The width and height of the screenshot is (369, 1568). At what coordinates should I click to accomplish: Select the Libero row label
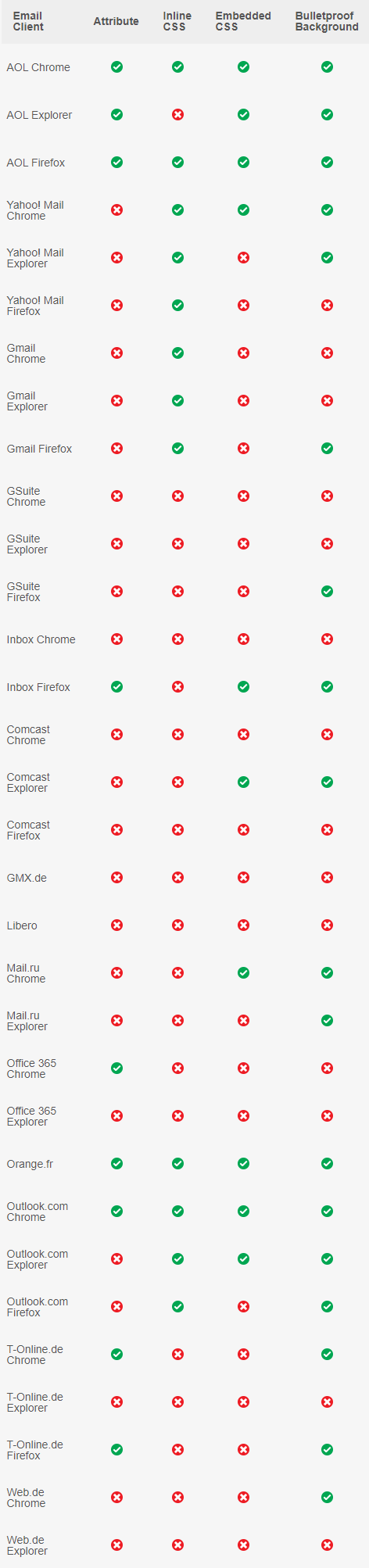click(22, 925)
